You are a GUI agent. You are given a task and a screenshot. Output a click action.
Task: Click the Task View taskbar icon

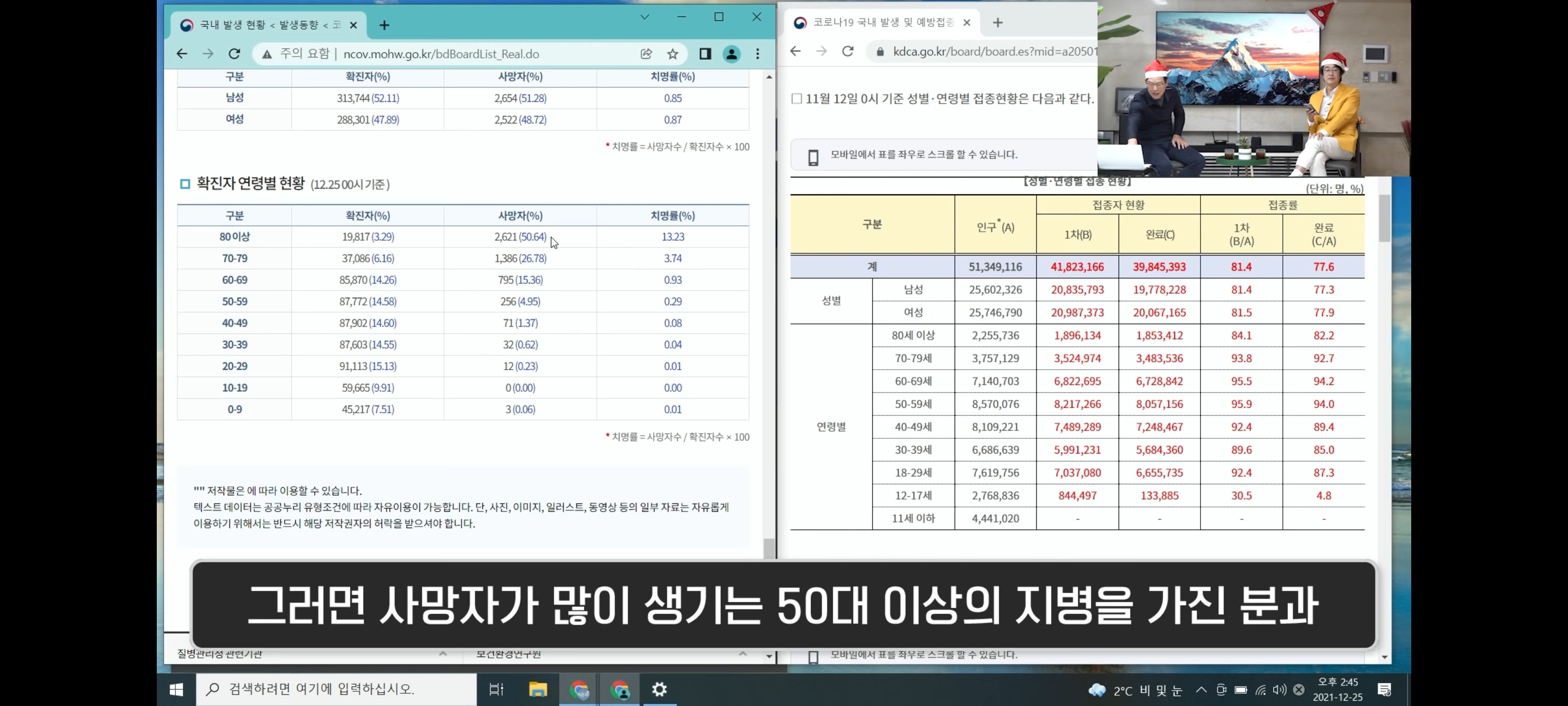tap(497, 689)
